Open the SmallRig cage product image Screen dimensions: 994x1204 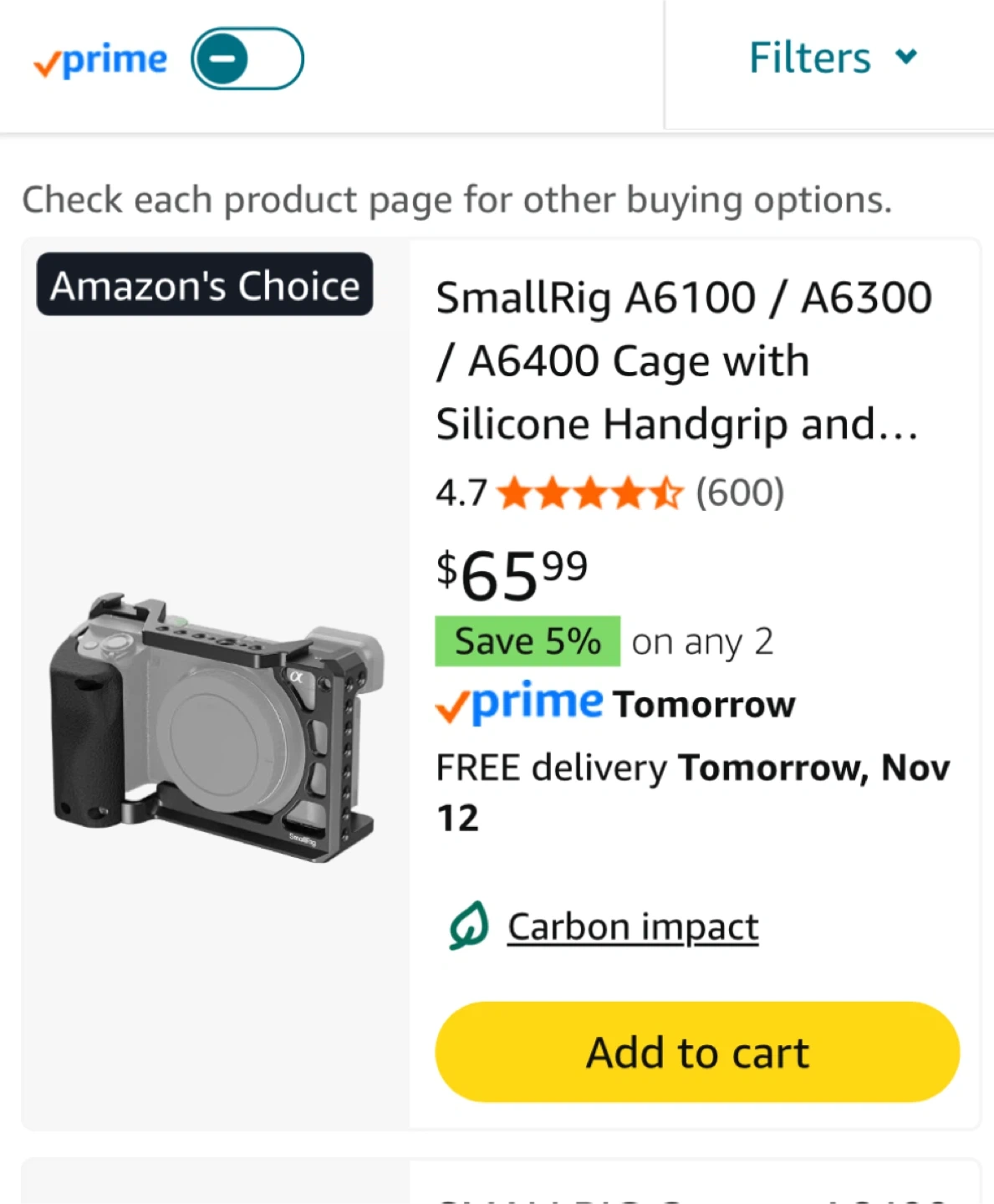tap(216, 726)
